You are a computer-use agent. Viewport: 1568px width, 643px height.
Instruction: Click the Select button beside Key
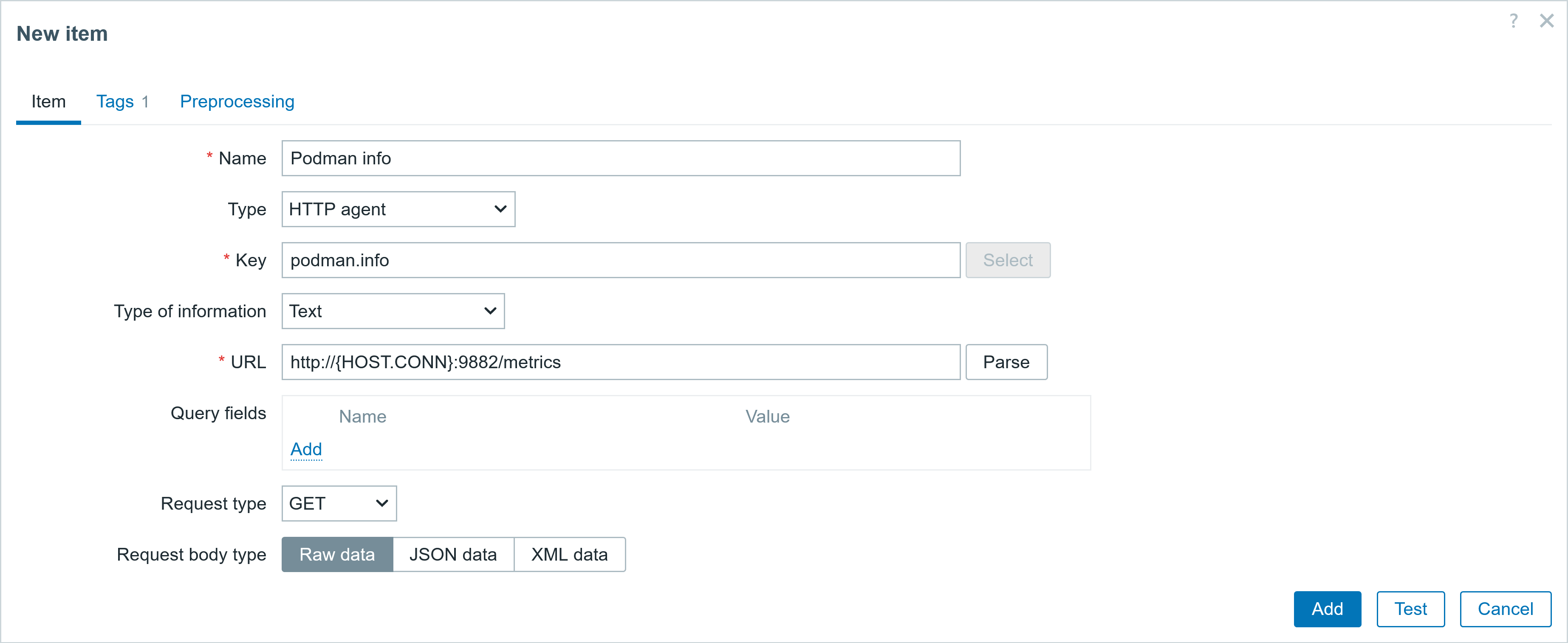(x=1008, y=260)
